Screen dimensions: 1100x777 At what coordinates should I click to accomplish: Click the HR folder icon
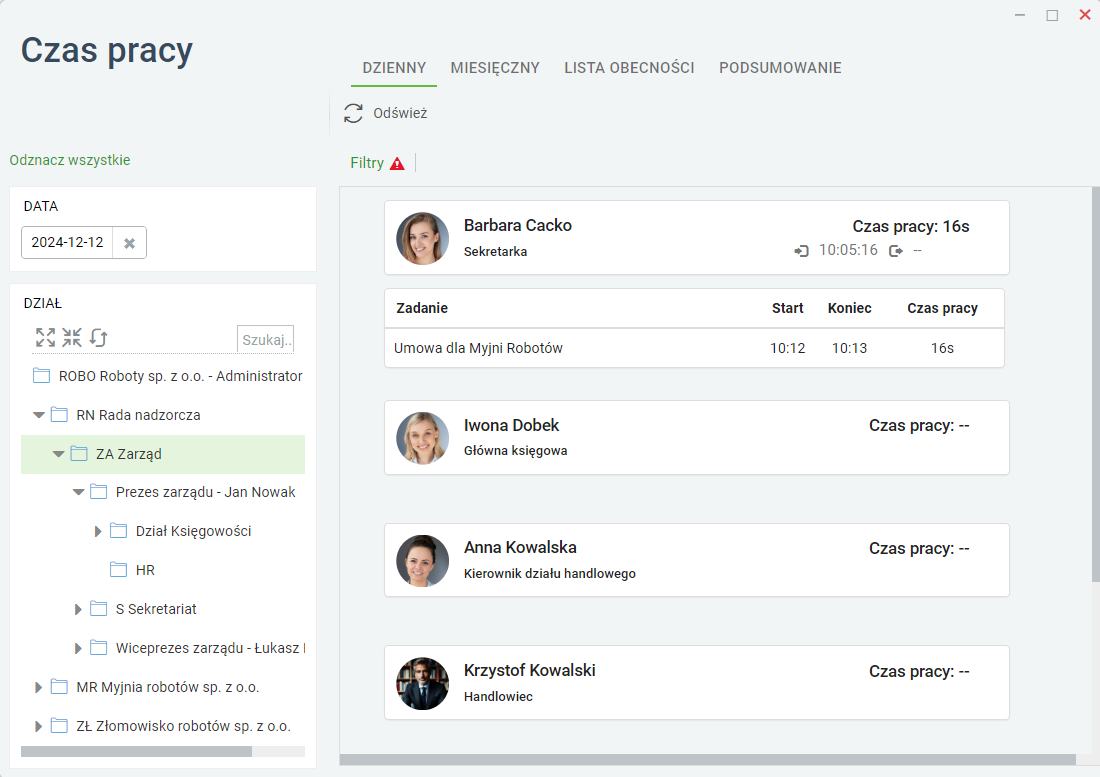coord(119,570)
